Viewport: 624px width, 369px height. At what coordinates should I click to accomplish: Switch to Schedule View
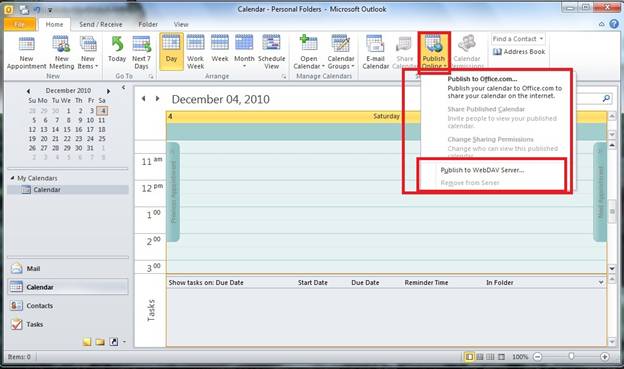coord(271,52)
